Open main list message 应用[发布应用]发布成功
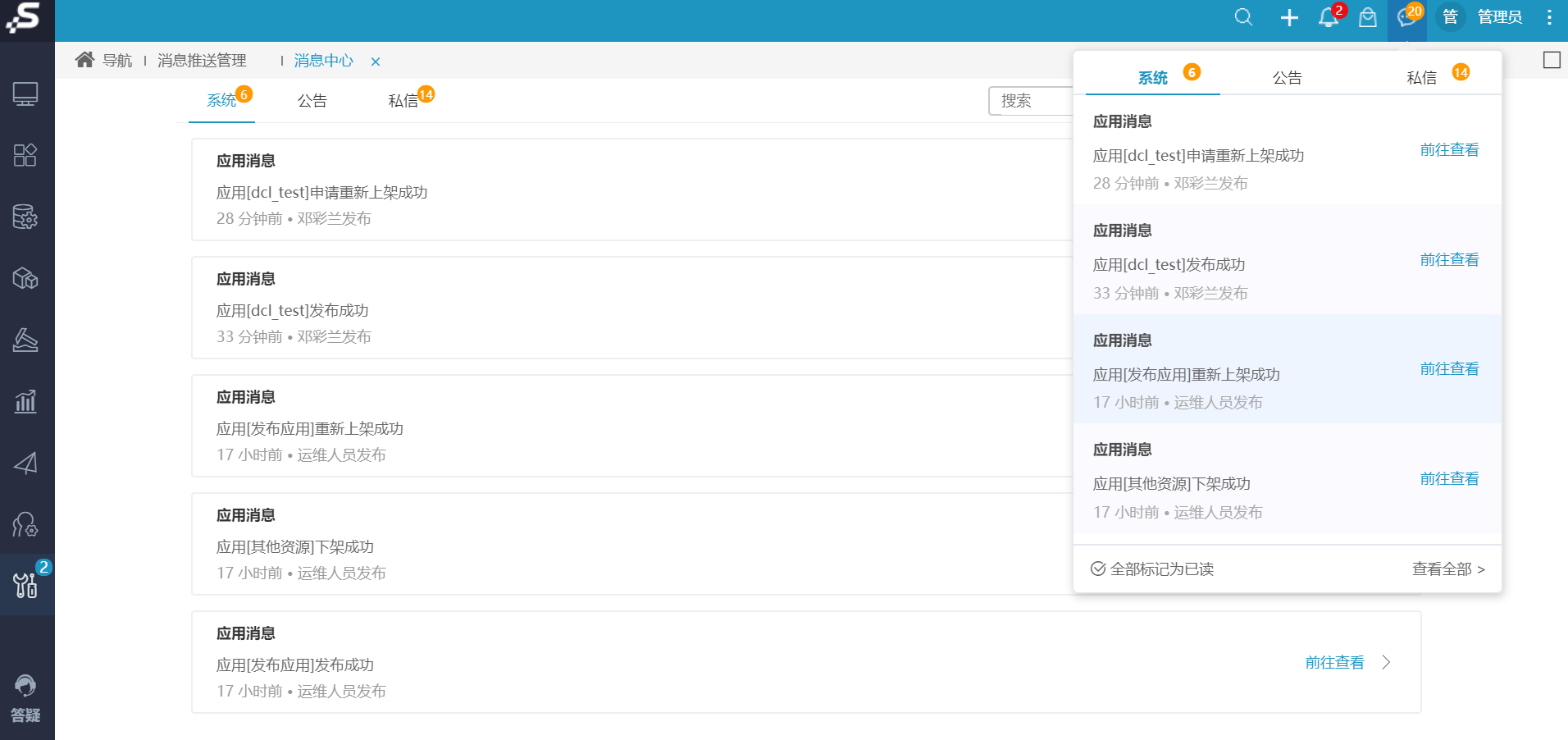This screenshot has width=1568, height=740. coord(294,665)
